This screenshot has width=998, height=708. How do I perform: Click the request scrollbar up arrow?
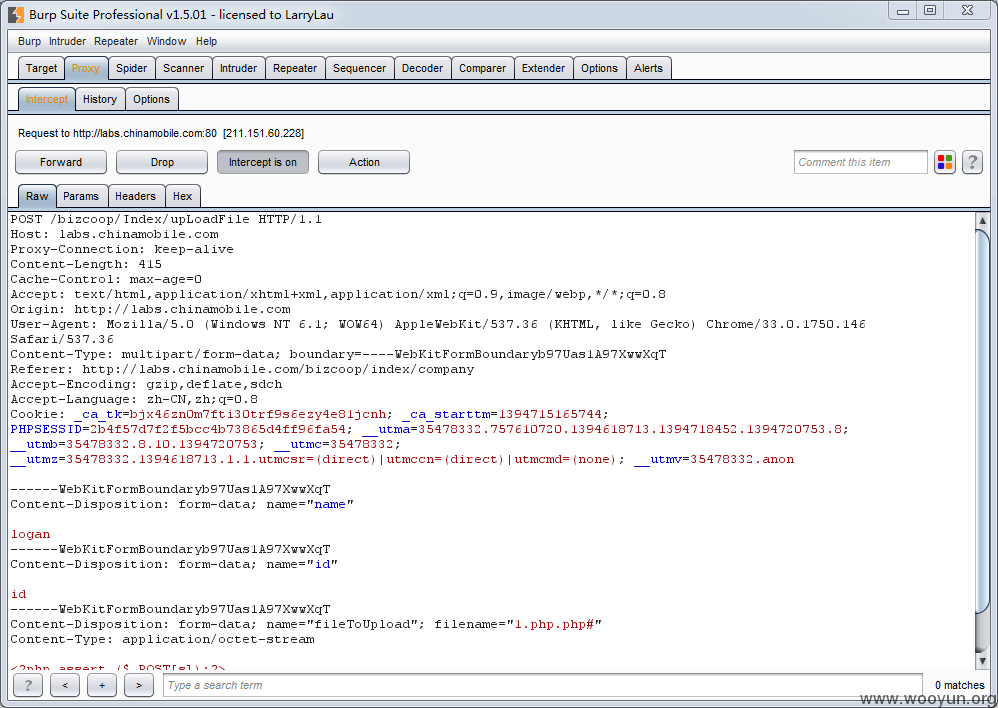click(x=982, y=220)
